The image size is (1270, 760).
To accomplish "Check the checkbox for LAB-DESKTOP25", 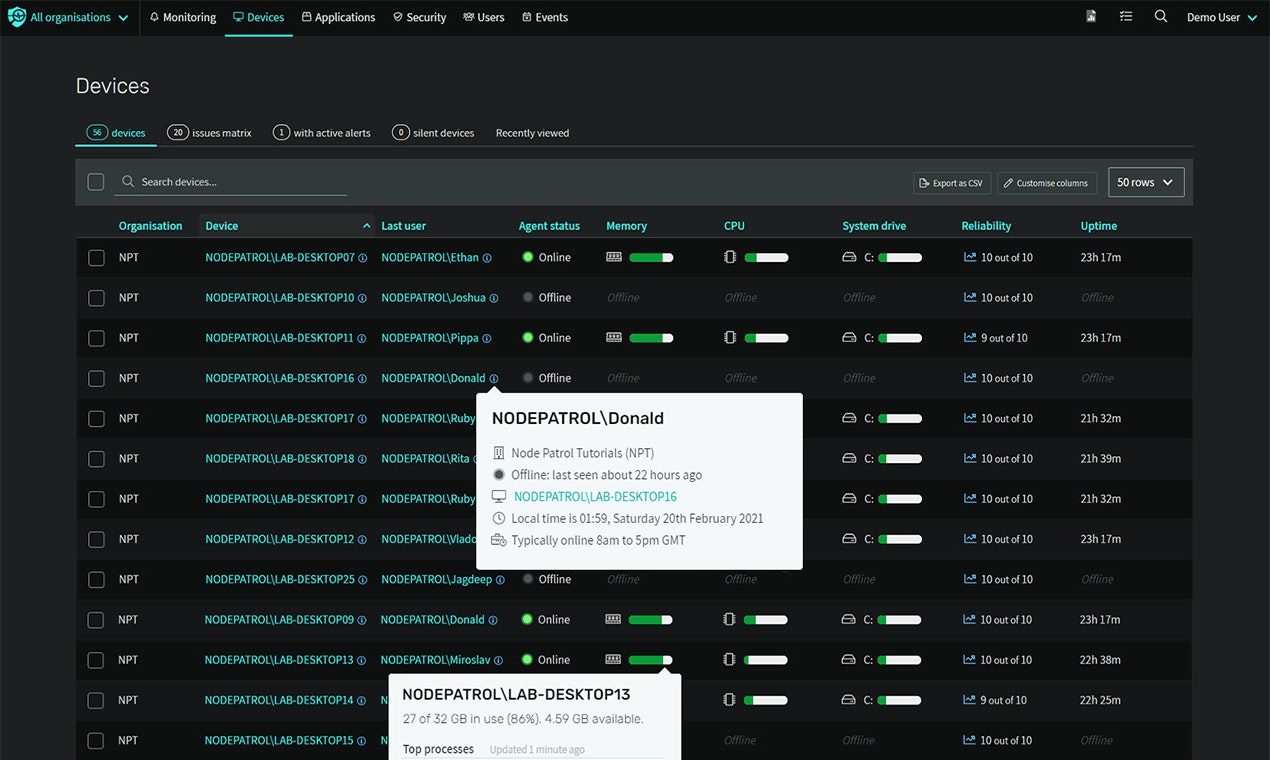I will [96, 579].
